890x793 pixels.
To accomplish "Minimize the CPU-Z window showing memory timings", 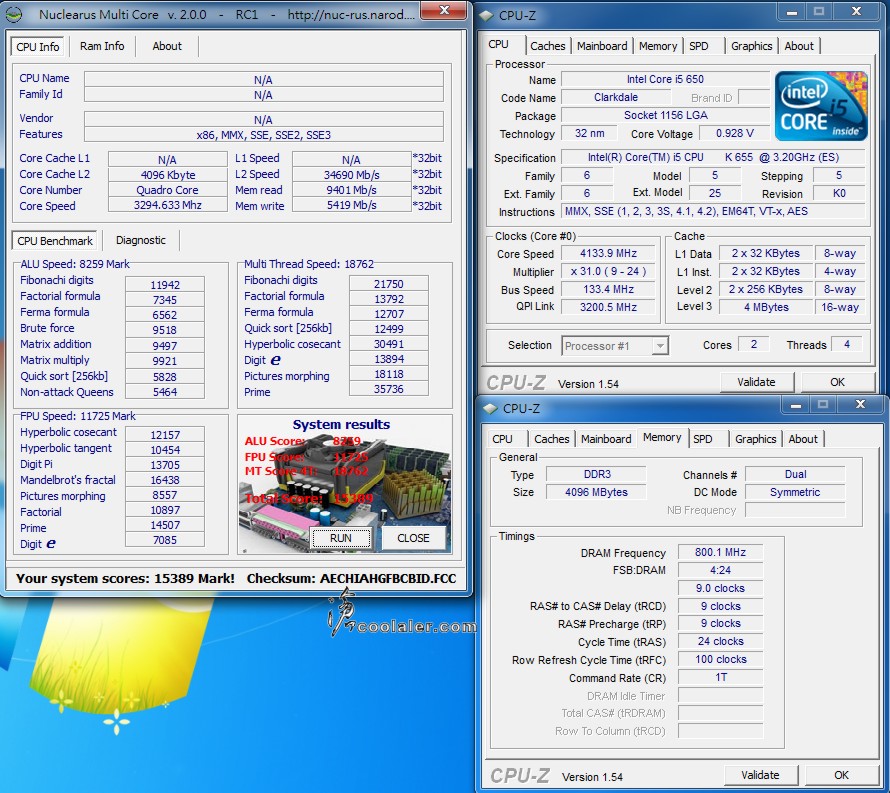I will [x=796, y=404].
